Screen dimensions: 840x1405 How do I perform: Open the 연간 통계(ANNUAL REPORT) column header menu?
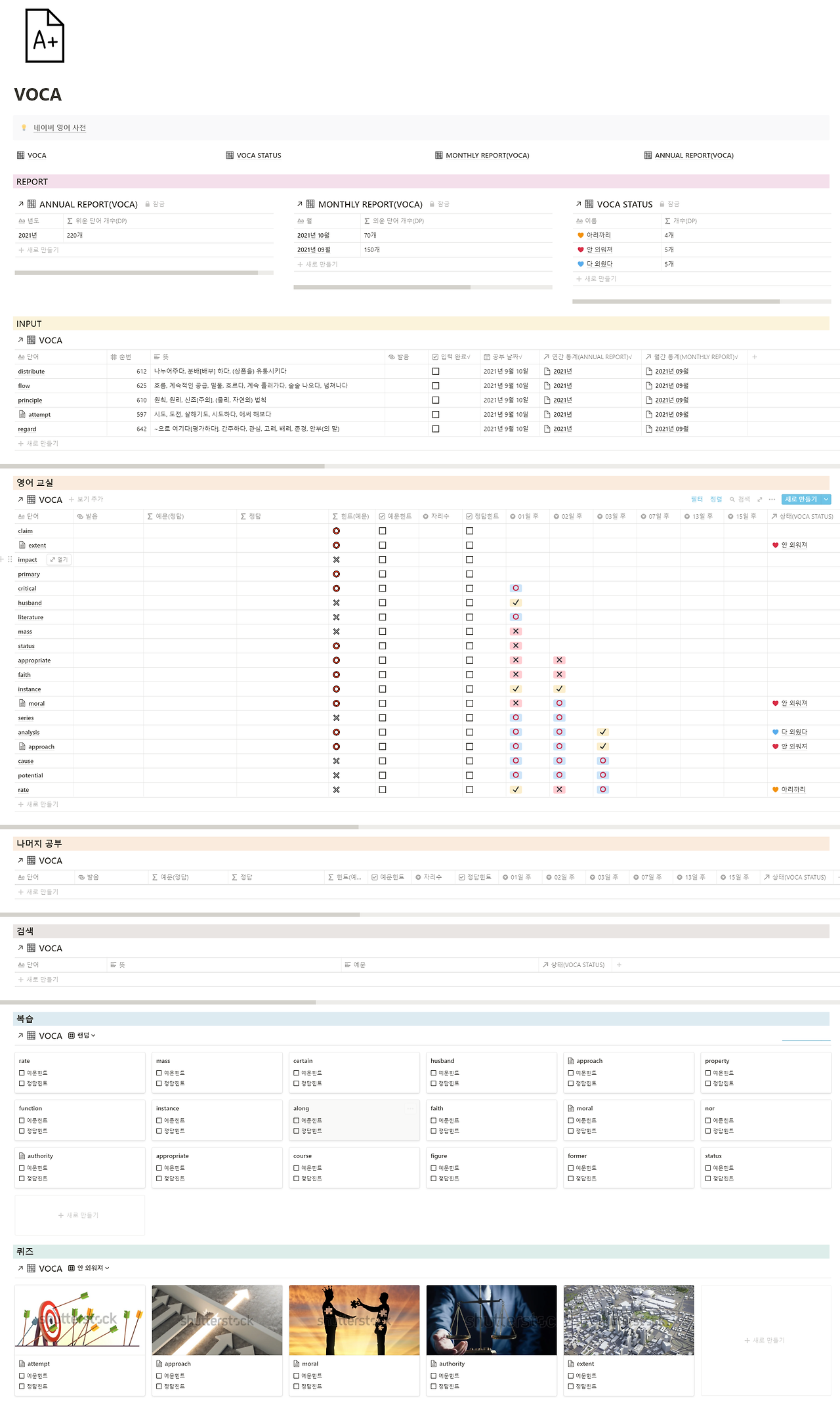pyautogui.click(x=590, y=357)
